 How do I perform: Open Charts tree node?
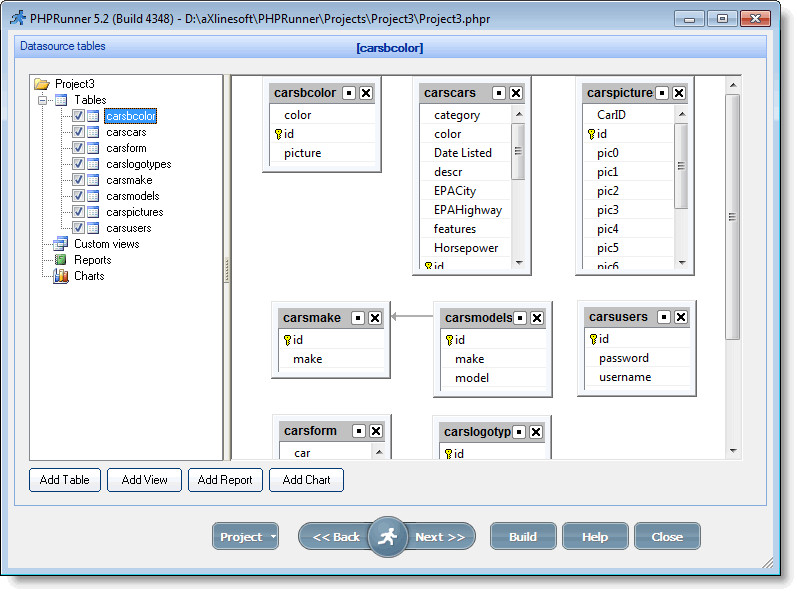89,276
